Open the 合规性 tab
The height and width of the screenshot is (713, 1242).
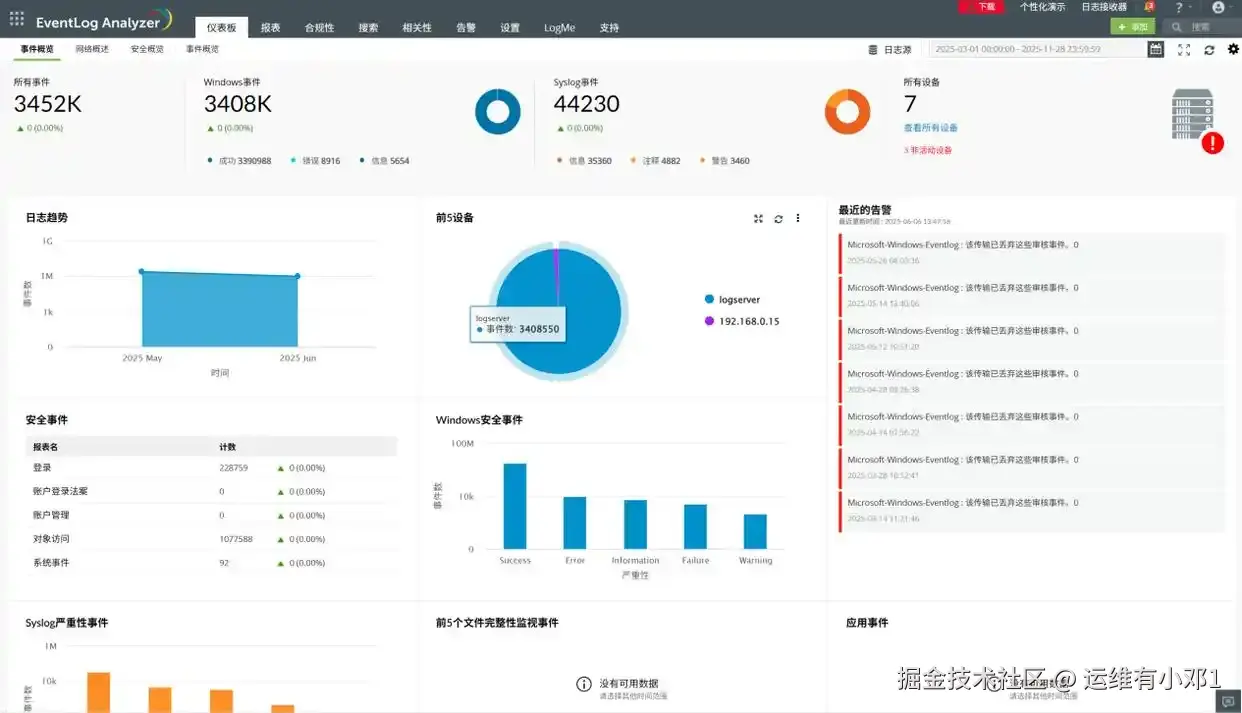[319, 28]
